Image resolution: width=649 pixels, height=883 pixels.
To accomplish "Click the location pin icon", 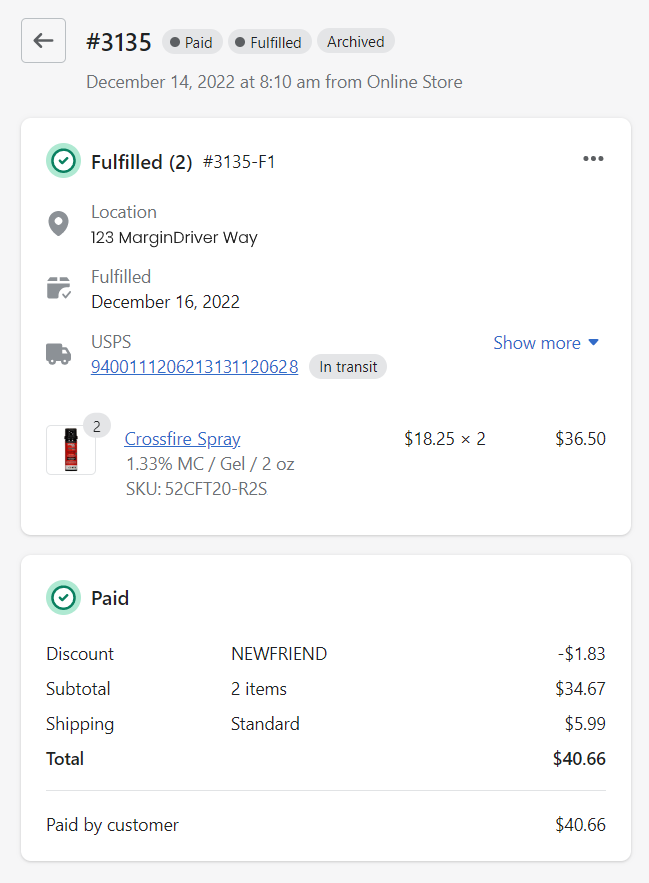I will (x=58, y=224).
